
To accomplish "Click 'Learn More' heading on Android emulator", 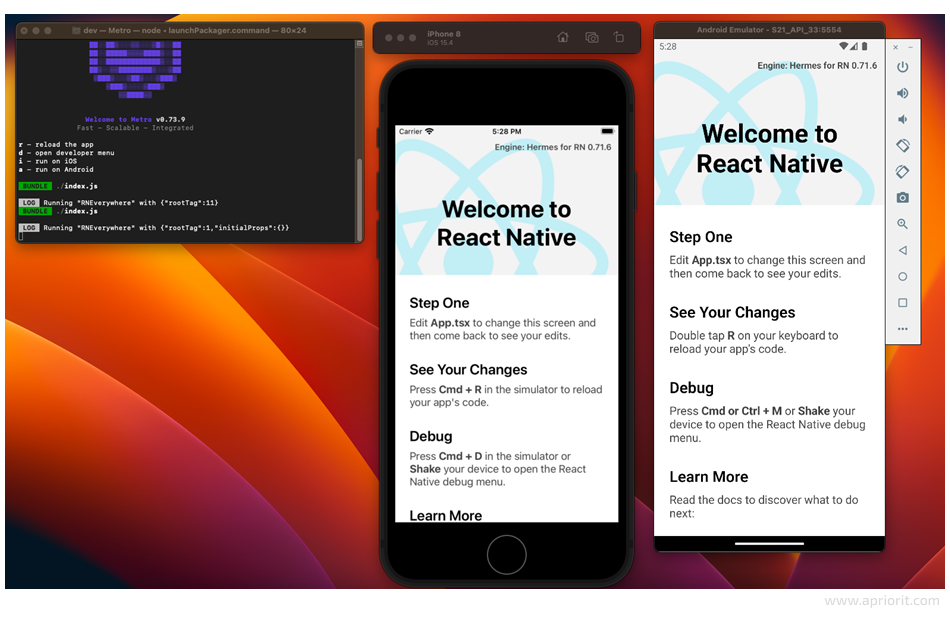I will (x=709, y=477).
